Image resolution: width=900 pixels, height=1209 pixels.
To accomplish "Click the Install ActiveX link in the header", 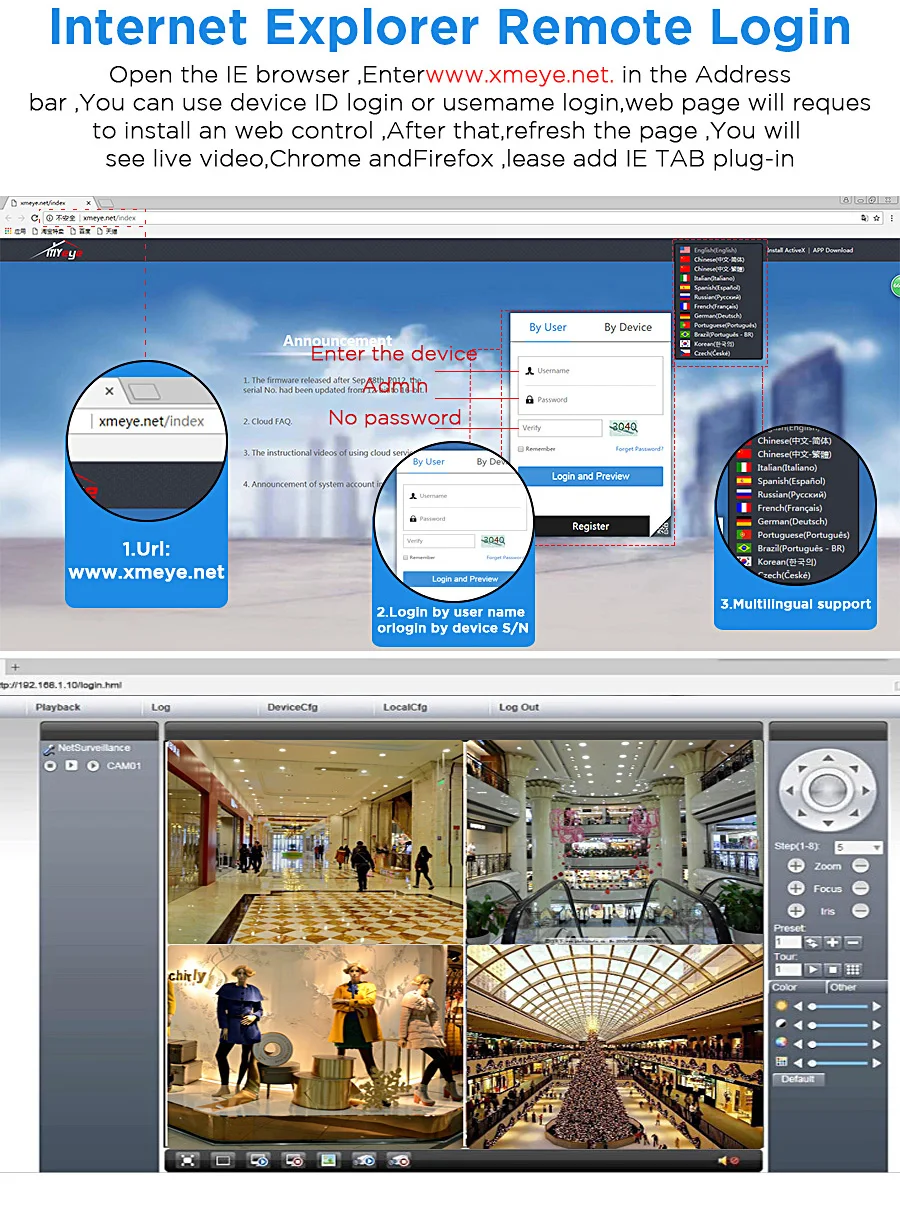I will (784, 250).
